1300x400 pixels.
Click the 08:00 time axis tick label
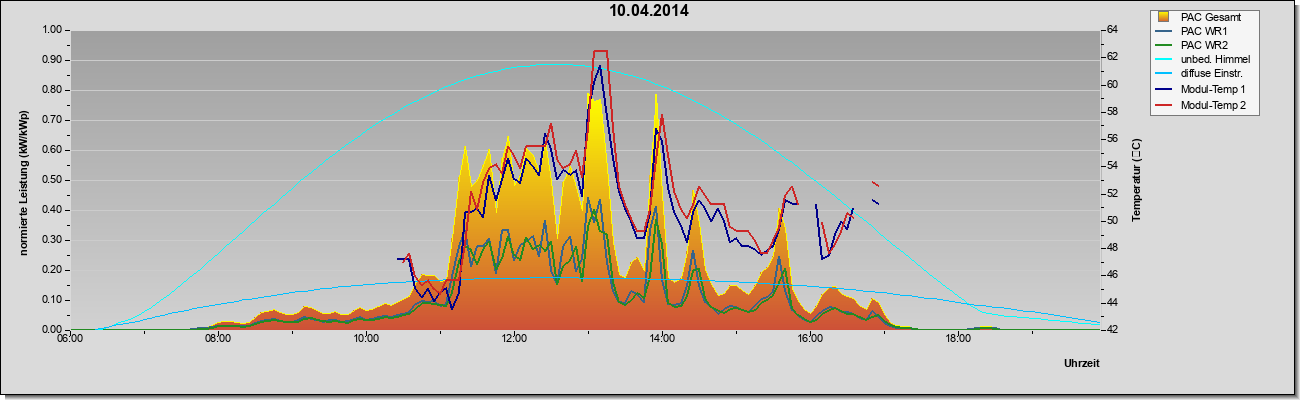(218, 339)
